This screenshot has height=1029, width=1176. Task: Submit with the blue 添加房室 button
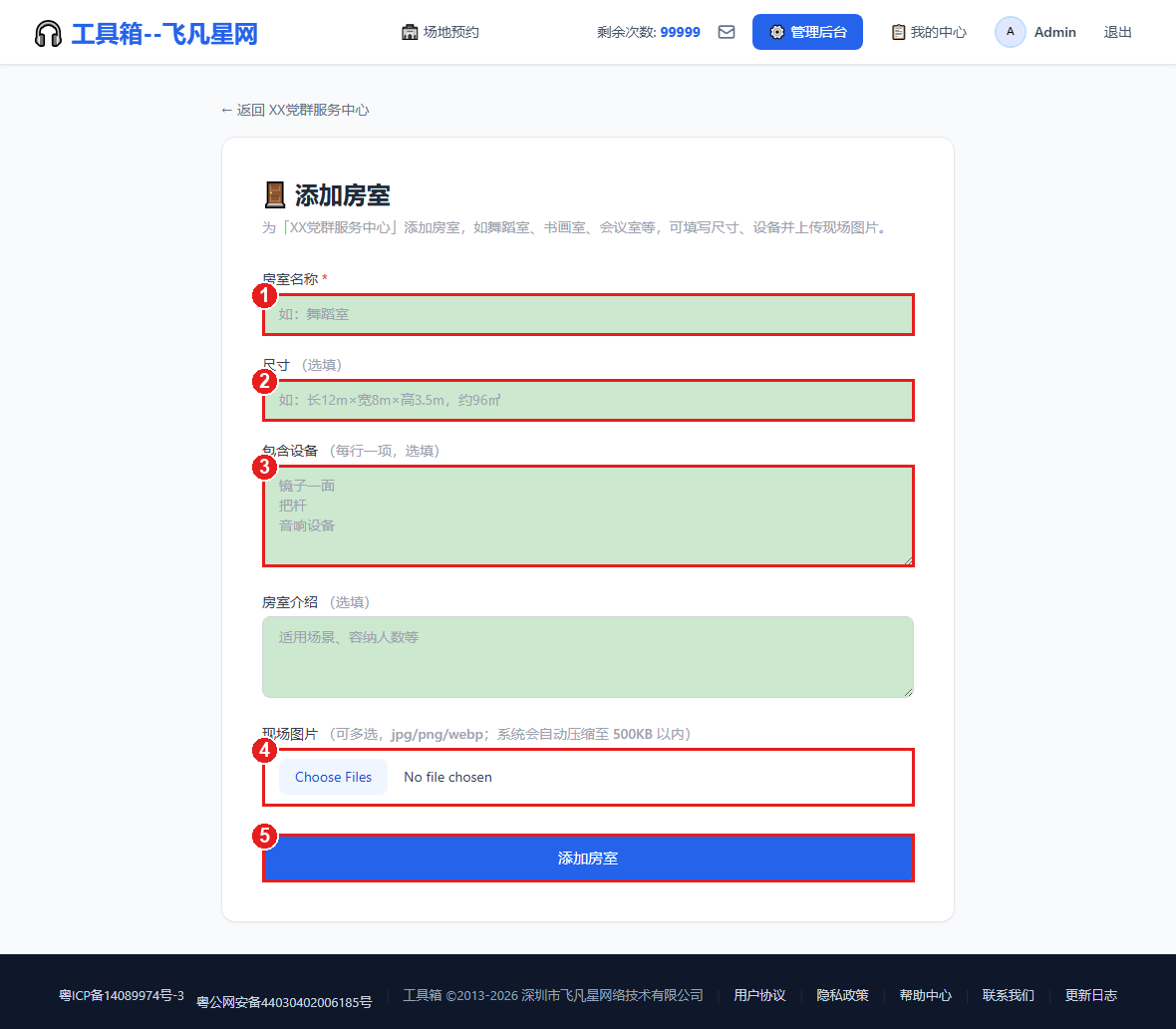[588, 857]
